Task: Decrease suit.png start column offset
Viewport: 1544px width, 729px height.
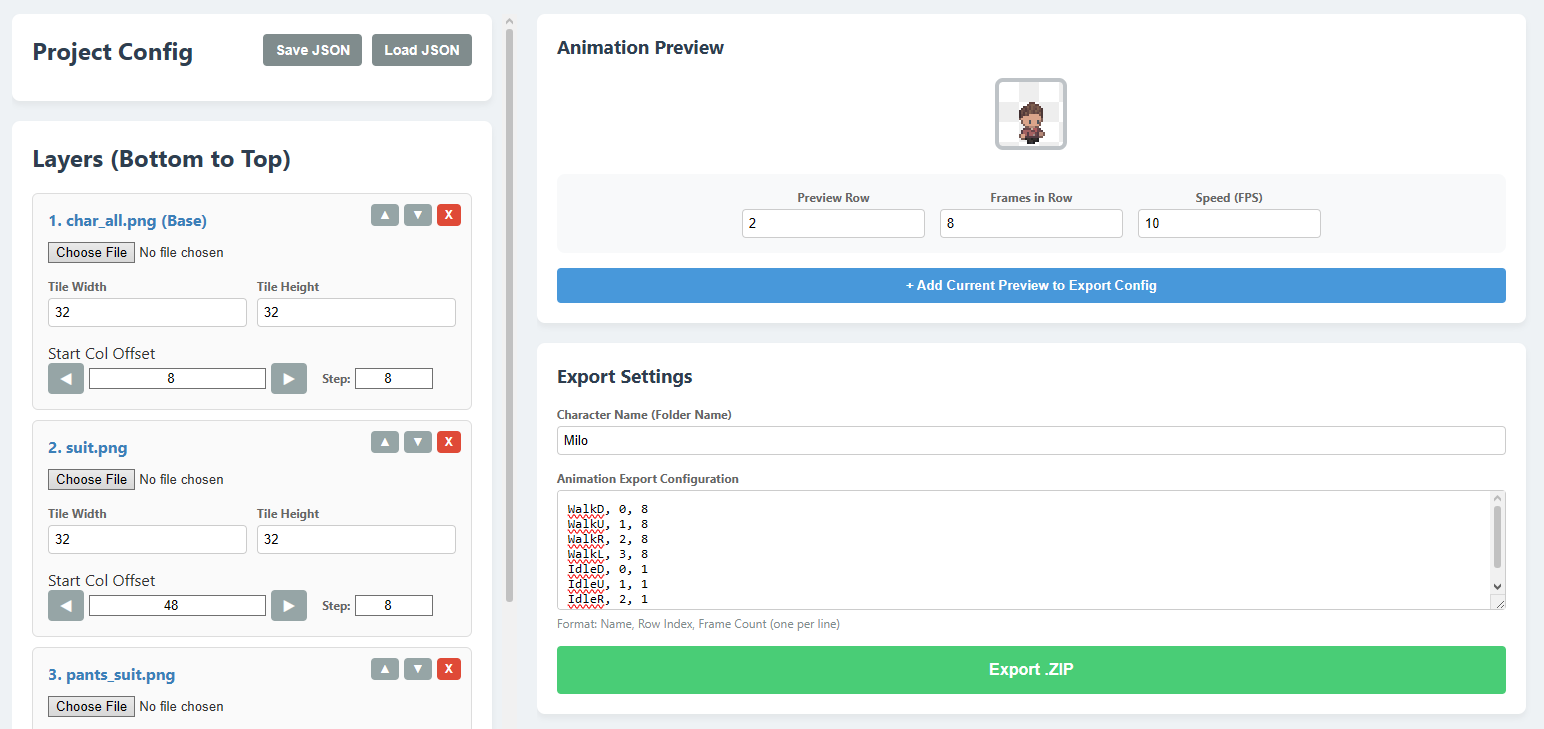Action: (x=66, y=606)
